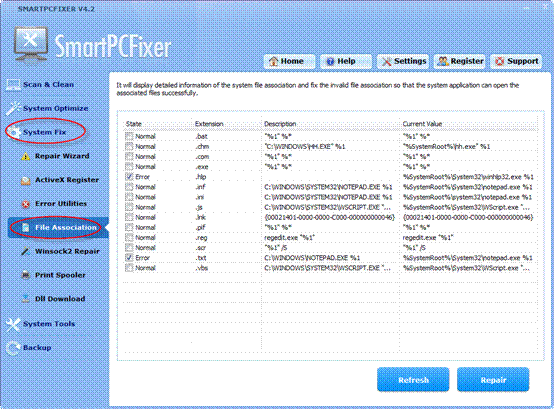The width and height of the screenshot is (554, 409).
Task: Sort by the Extension column header
Action: [209, 124]
